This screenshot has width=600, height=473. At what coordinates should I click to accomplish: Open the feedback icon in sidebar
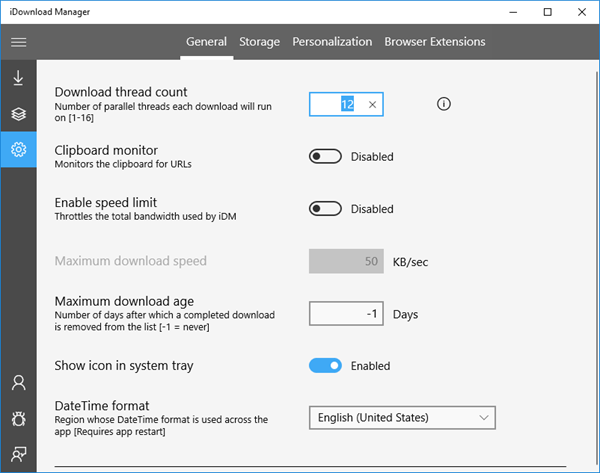tap(18, 453)
